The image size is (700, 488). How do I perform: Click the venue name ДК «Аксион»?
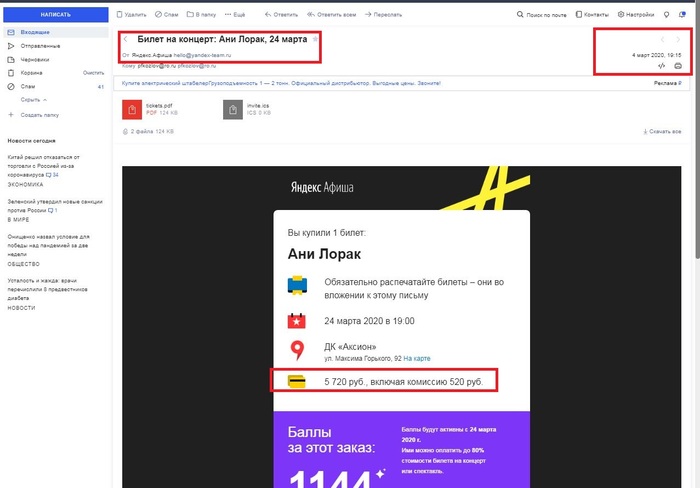(350, 346)
